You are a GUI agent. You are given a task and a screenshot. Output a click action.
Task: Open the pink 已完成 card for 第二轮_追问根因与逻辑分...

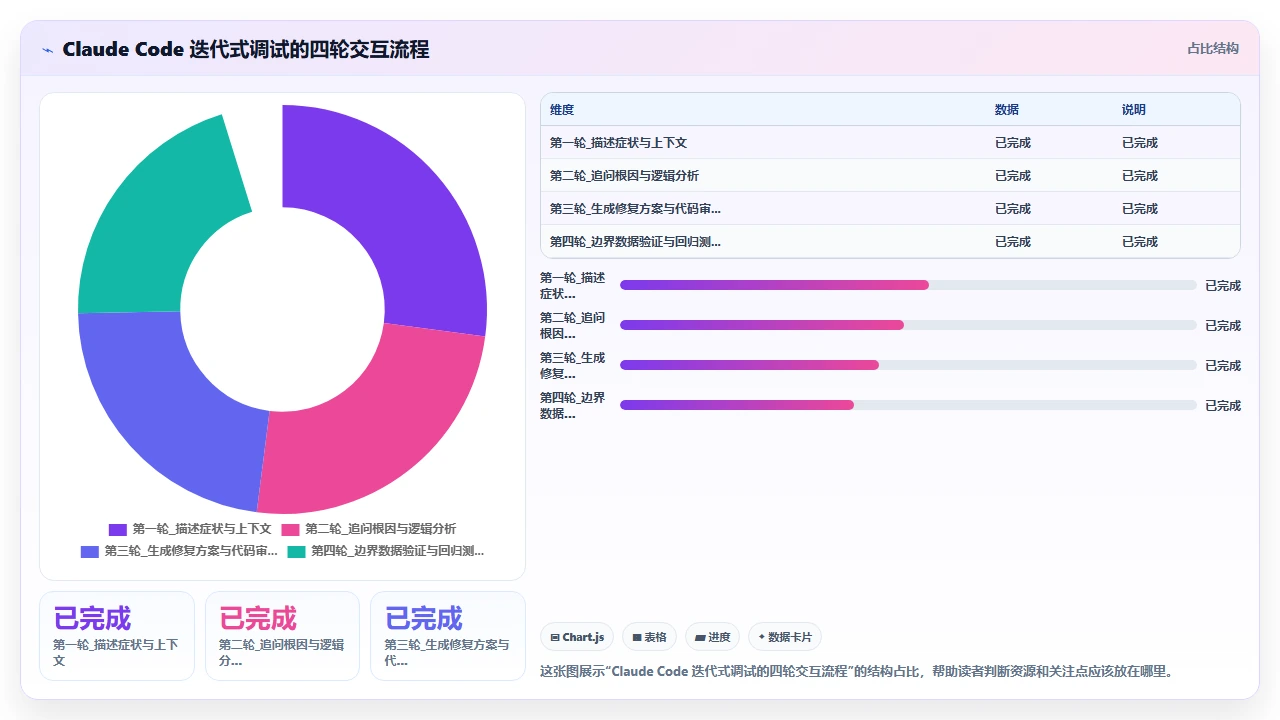pos(282,636)
